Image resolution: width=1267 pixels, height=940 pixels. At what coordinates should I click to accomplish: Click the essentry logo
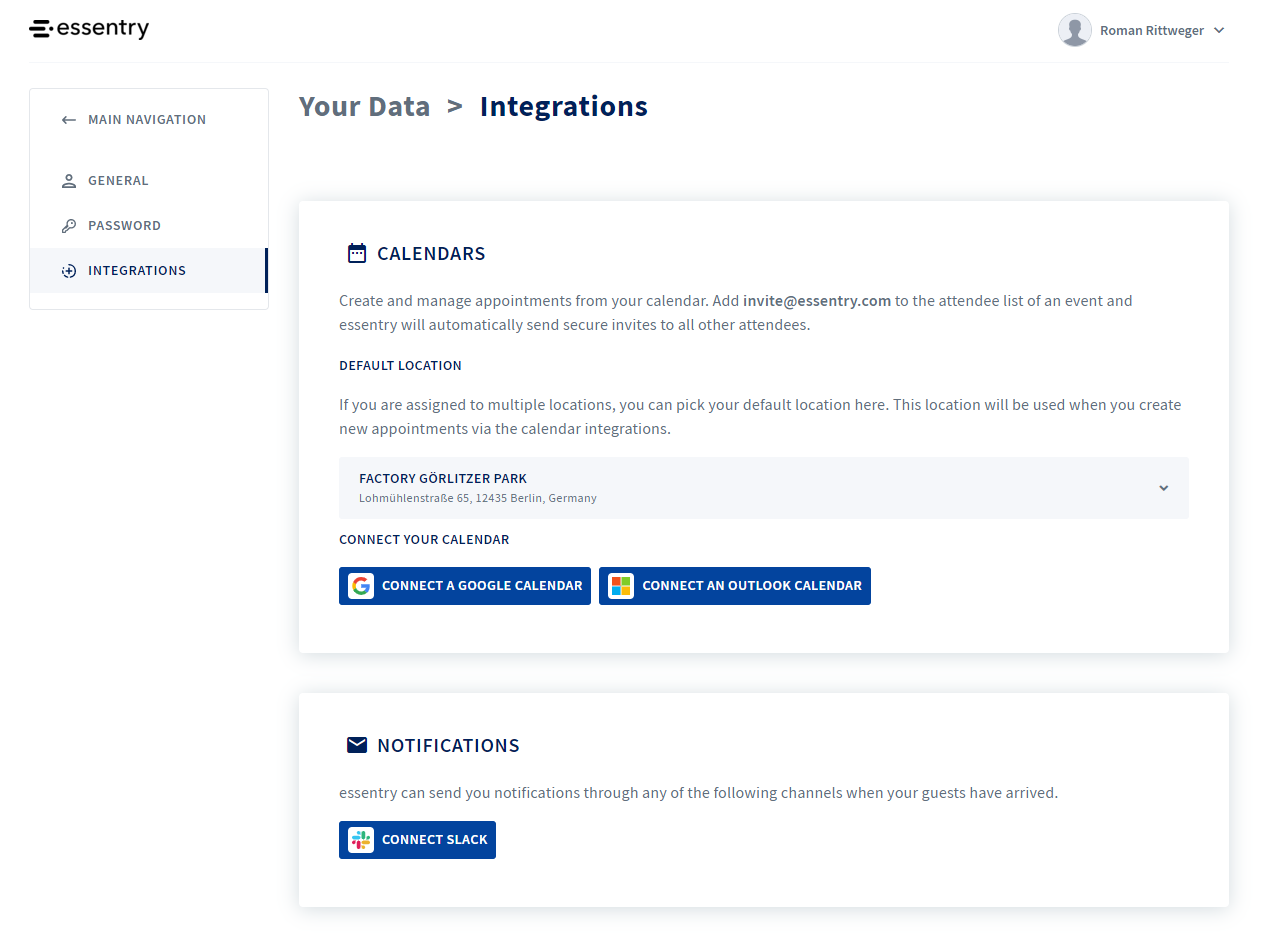(89, 29)
